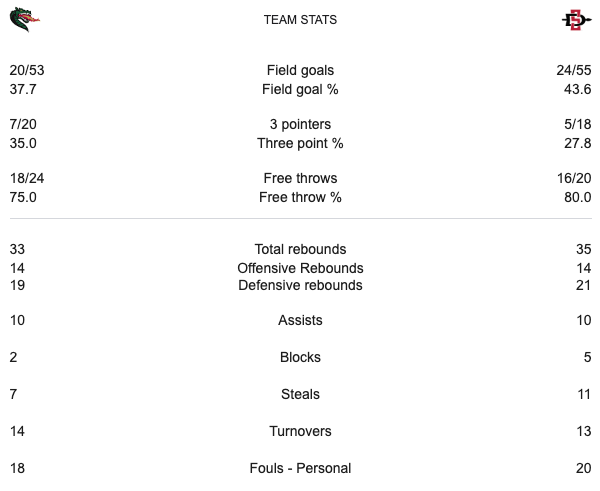
Task: Select the Steals stat label
Action: pyautogui.click(x=300, y=395)
